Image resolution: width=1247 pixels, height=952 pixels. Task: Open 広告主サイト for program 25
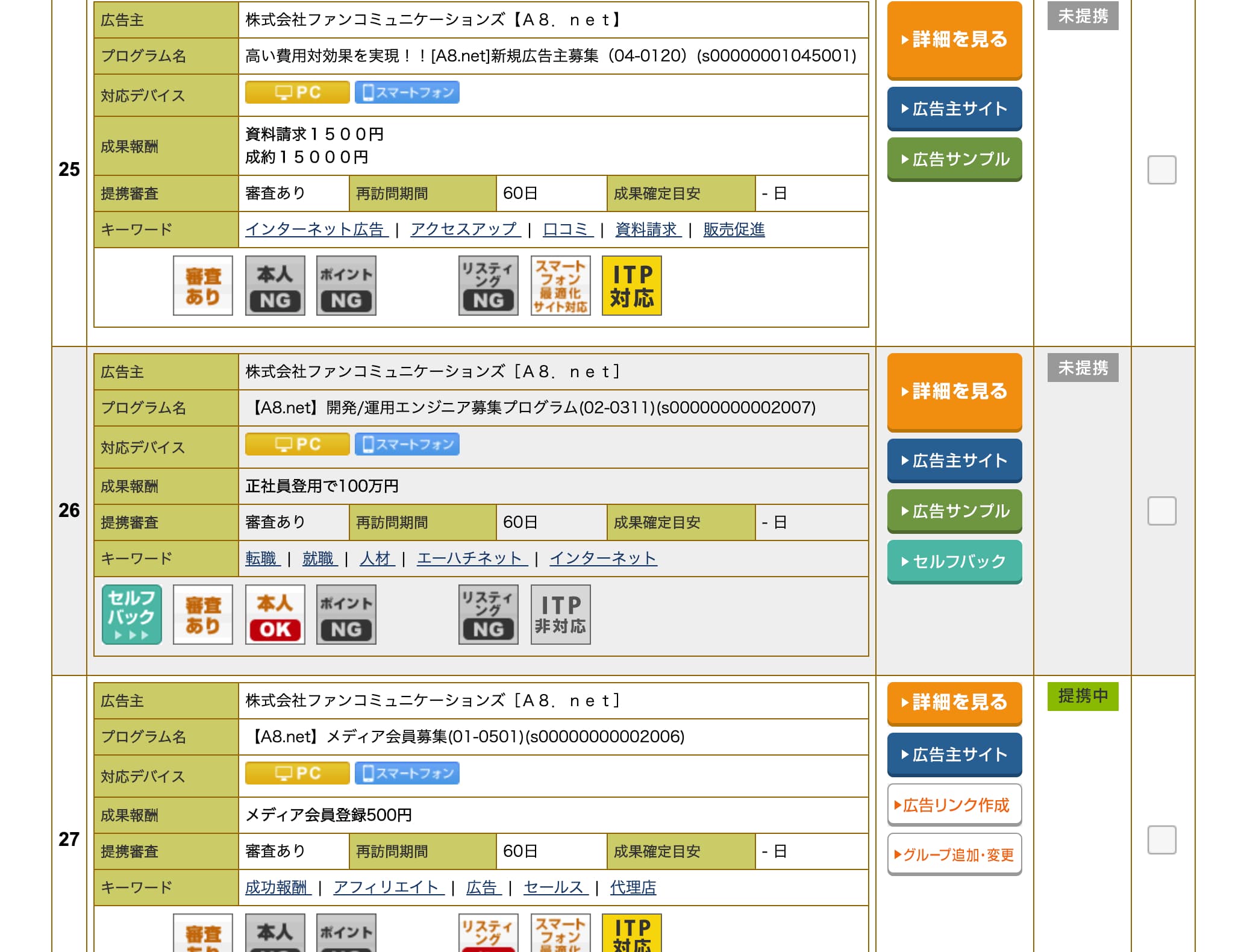click(955, 109)
